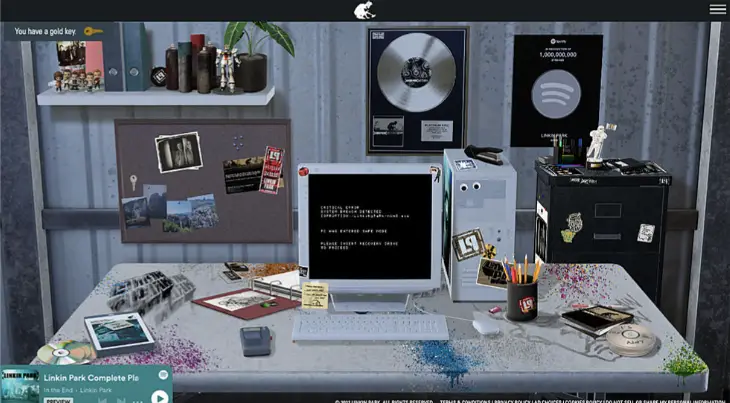
Task: Open the hamburger menu
Action: pos(717,9)
